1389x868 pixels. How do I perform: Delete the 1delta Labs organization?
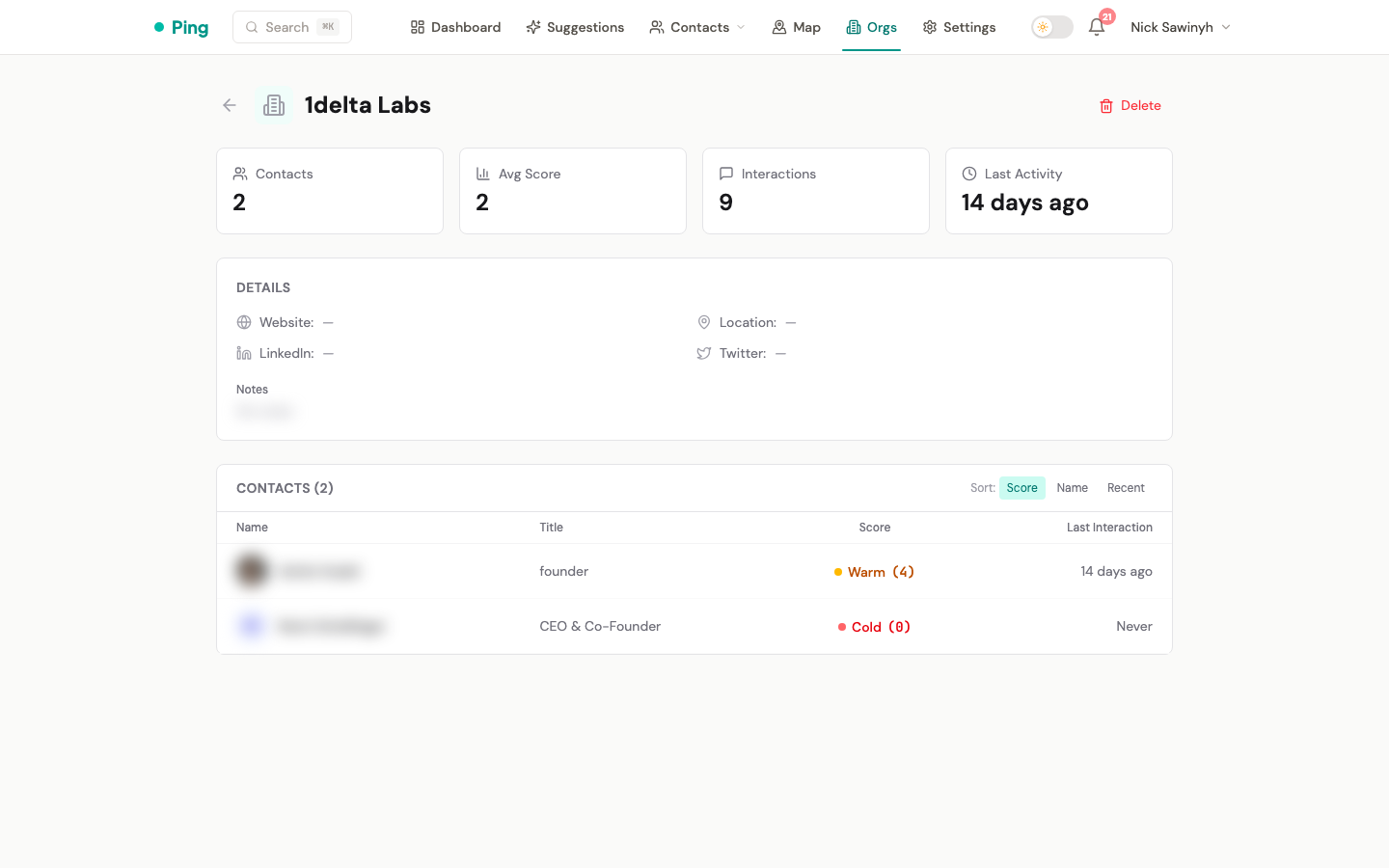[x=1130, y=105]
